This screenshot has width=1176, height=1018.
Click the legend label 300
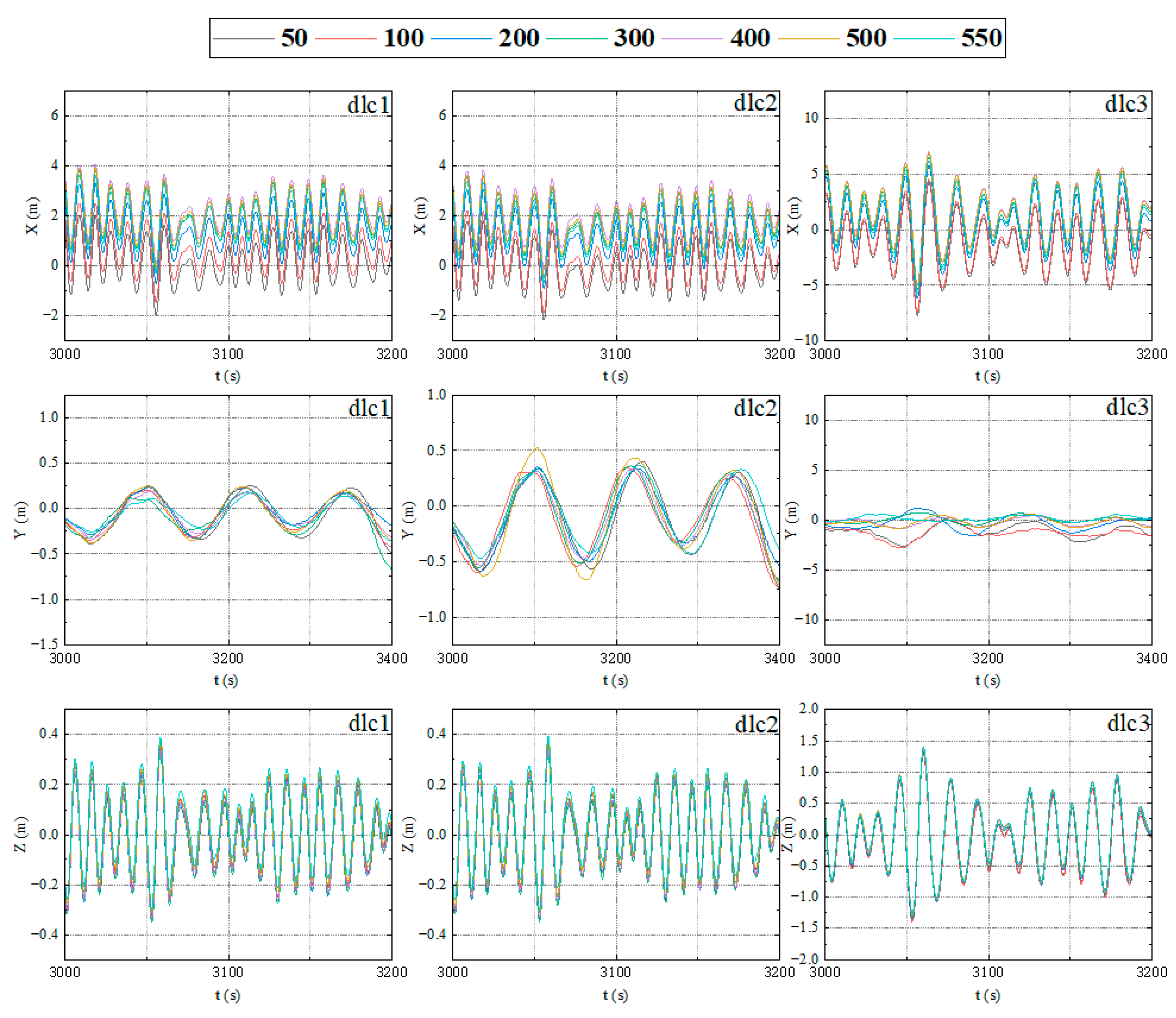pos(634,38)
